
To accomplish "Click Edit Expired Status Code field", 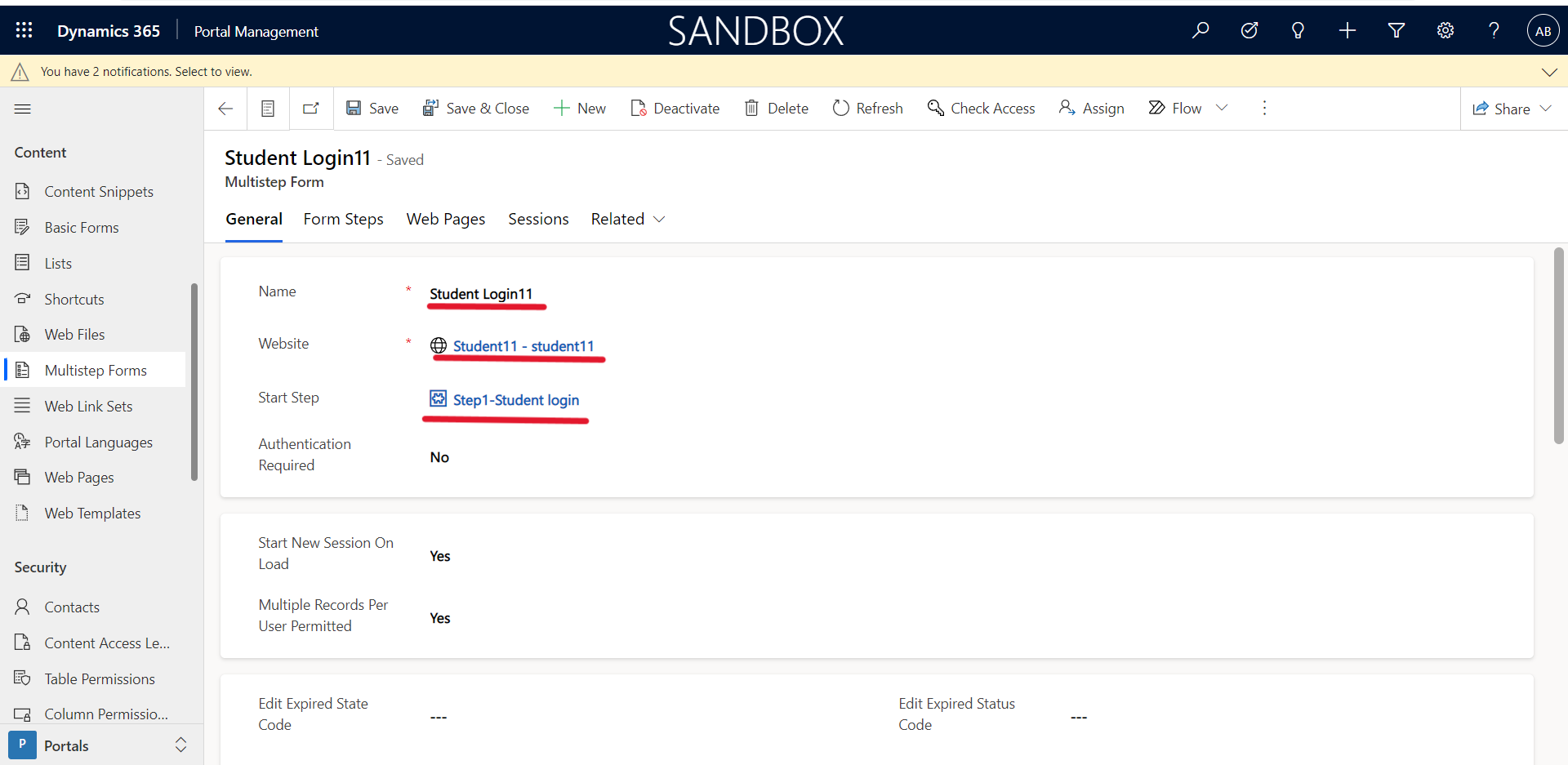I will click(1079, 717).
